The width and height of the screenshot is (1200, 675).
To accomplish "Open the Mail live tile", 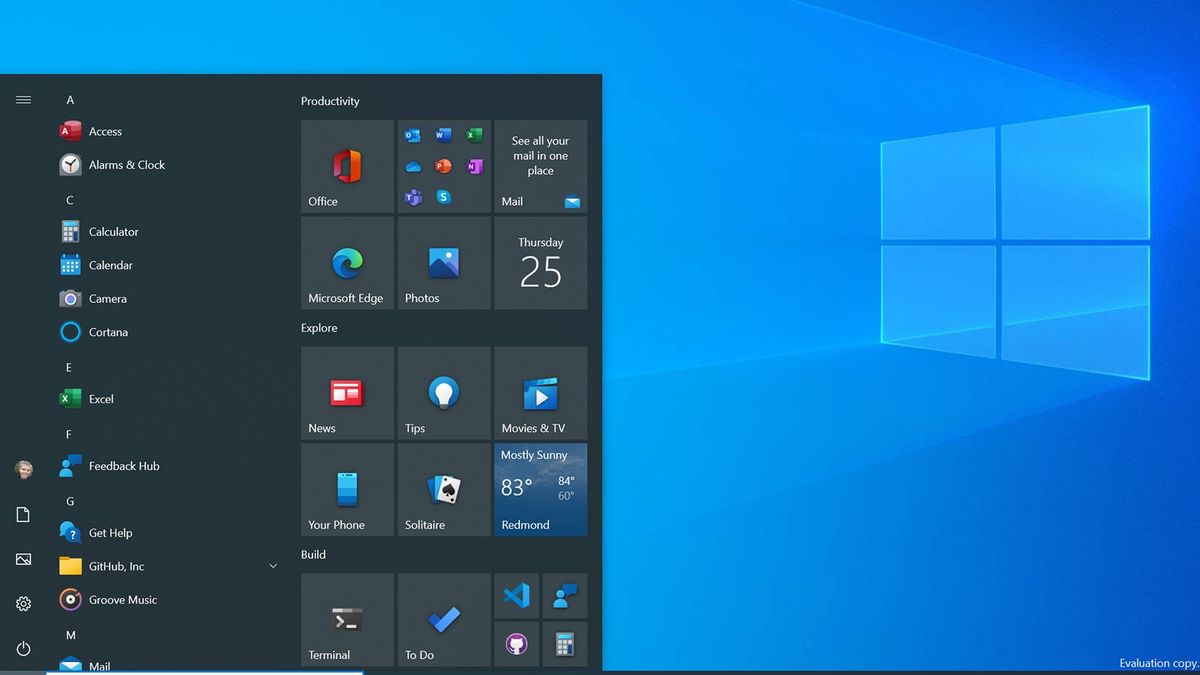I will coord(541,166).
